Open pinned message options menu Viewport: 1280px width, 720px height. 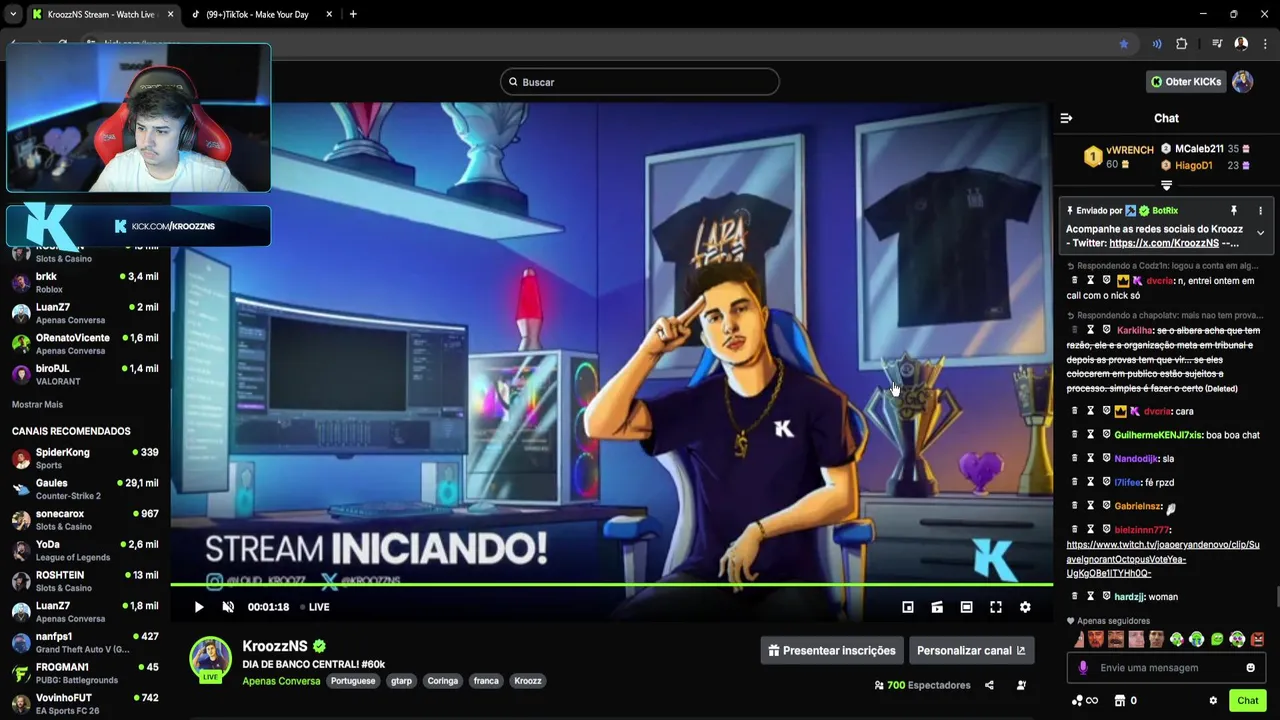coord(1260,211)
